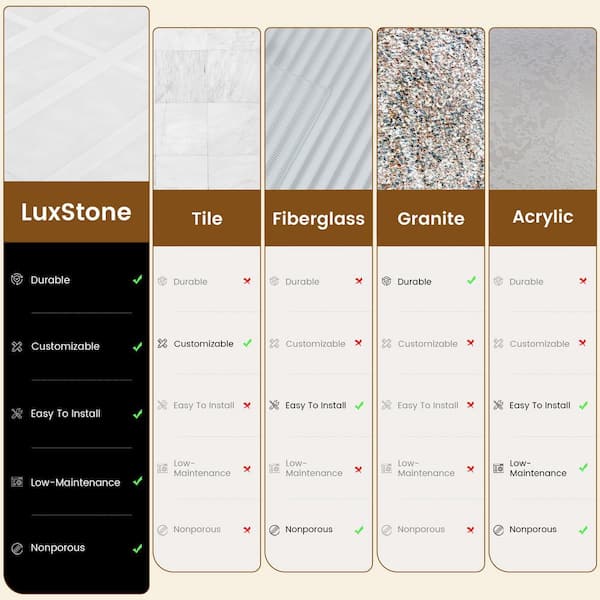Click the Nonporous icon under Fiberglass

(x=274, y=529)
